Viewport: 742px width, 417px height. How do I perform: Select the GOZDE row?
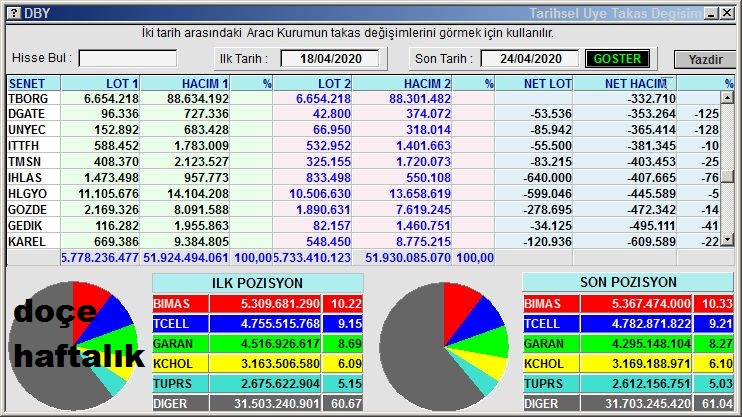[x=363, y=209]
